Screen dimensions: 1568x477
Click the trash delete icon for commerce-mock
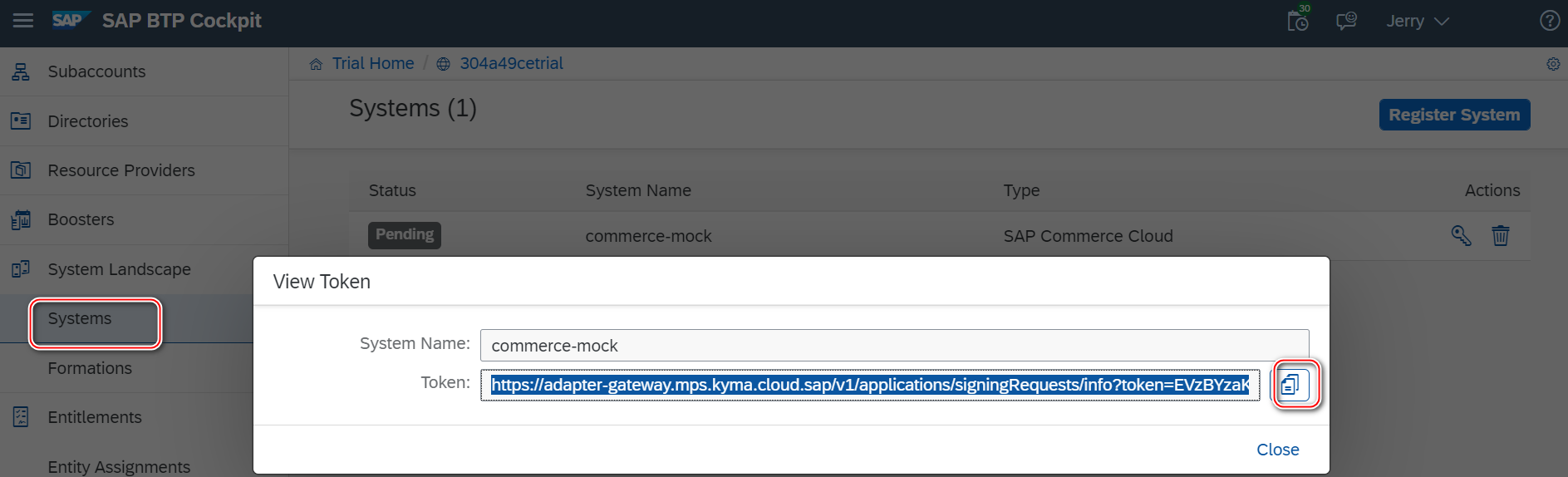1501,235
